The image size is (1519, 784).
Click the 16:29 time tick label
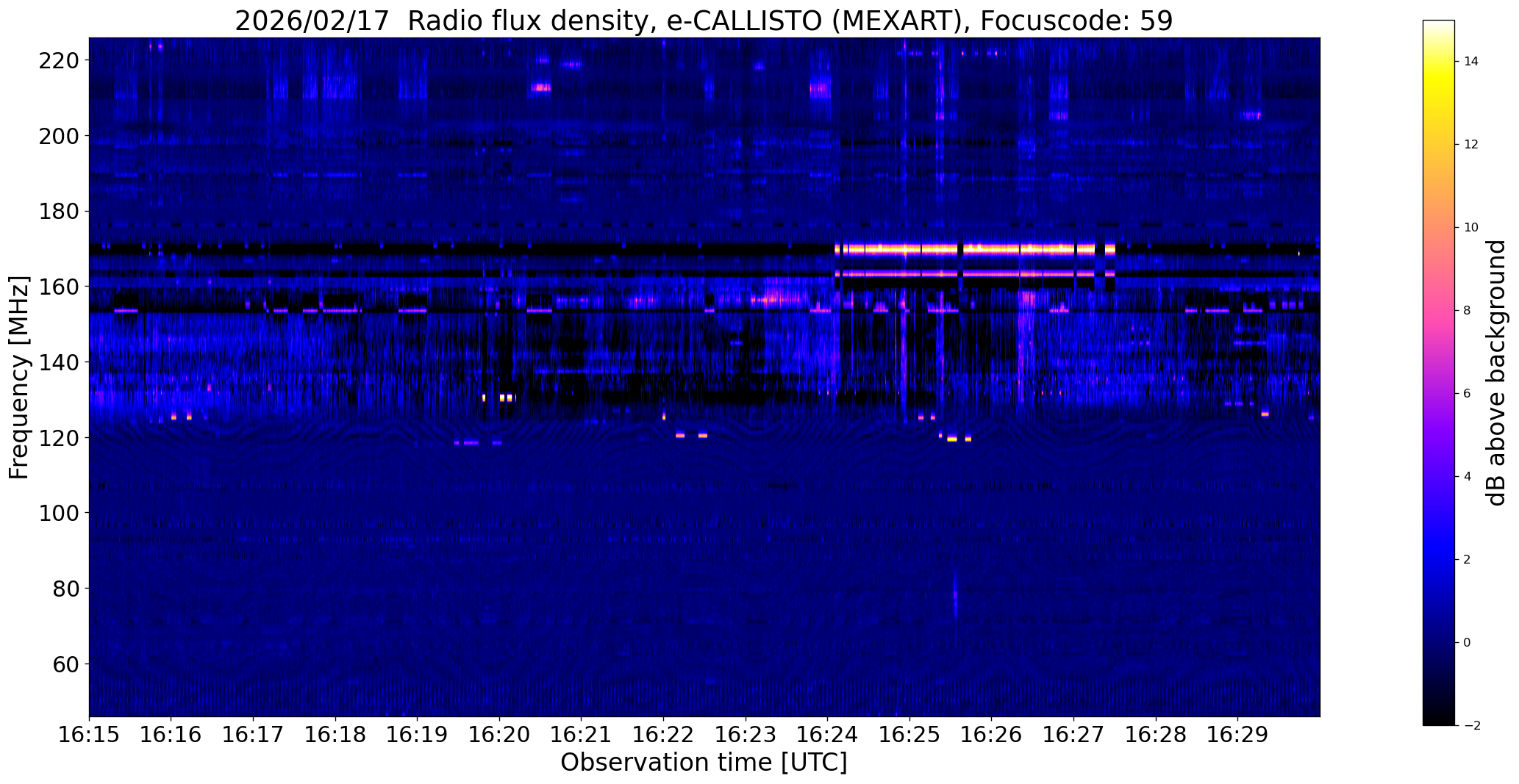[1238, 735]
